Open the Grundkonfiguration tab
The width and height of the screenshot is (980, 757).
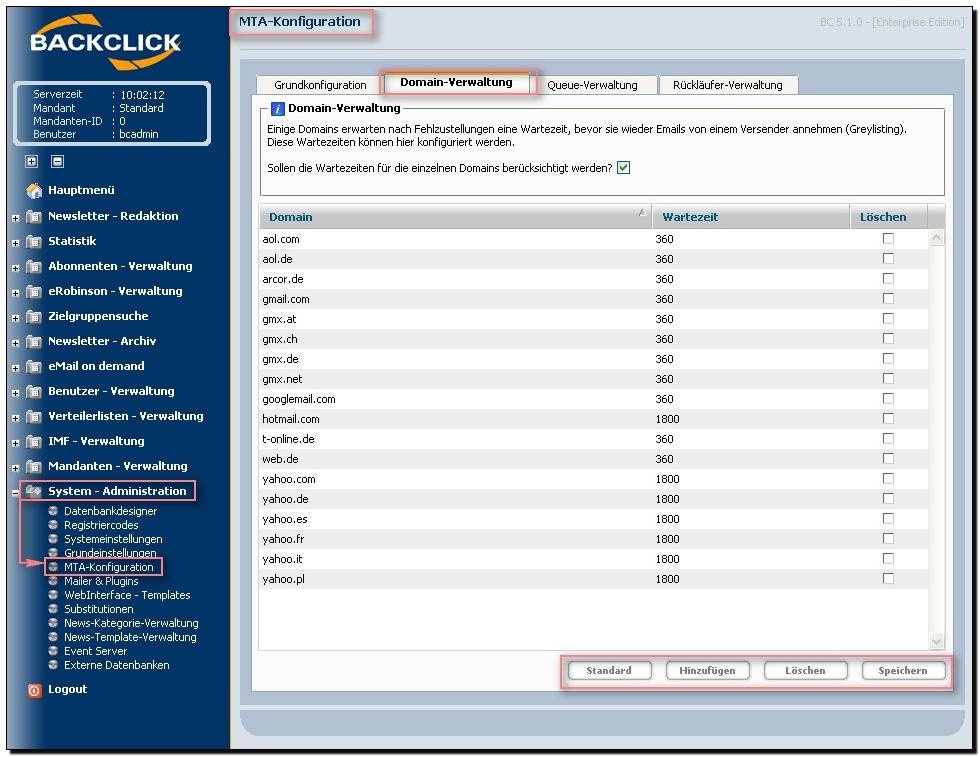[320, 85]
